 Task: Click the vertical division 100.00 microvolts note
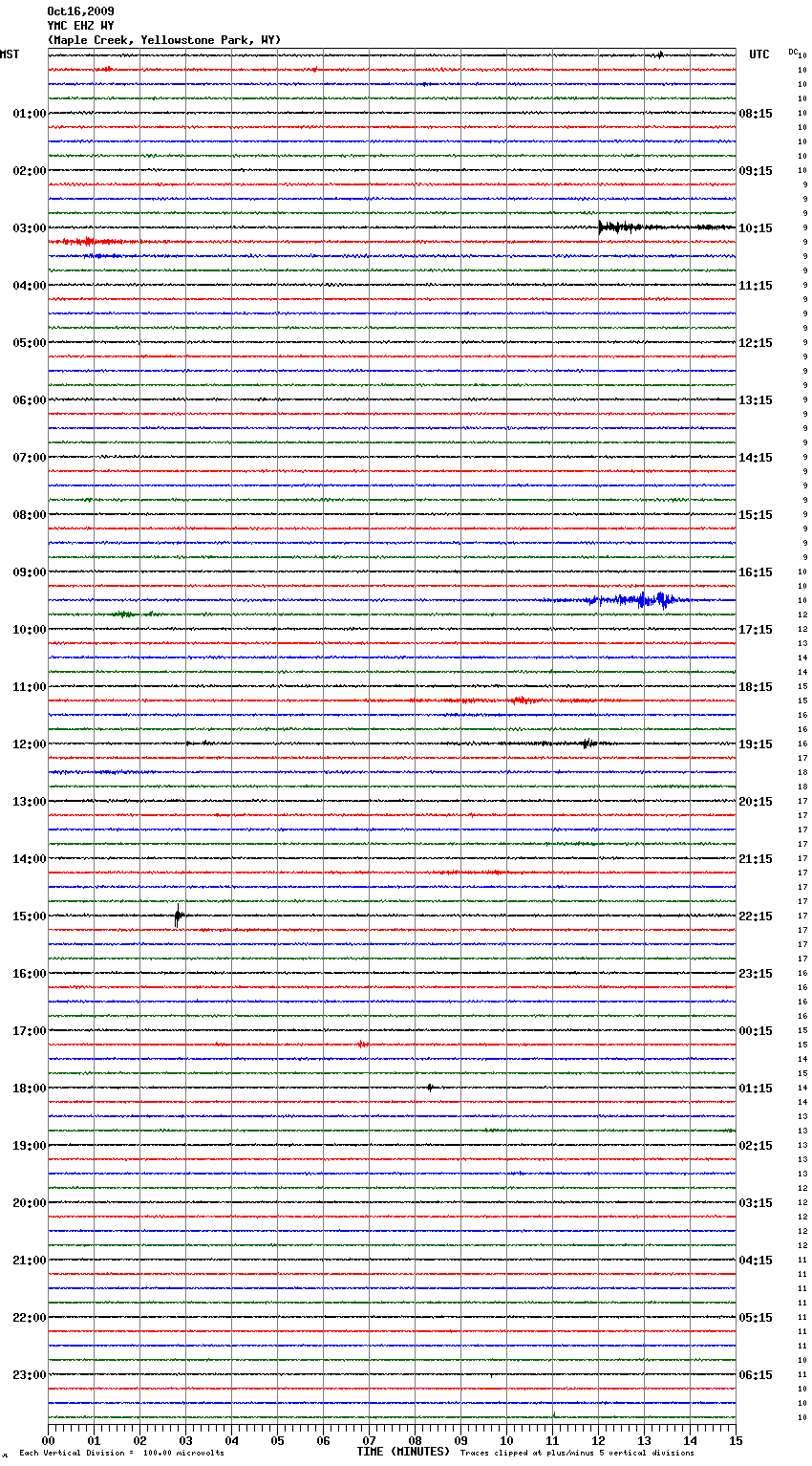pos(121,1453)
